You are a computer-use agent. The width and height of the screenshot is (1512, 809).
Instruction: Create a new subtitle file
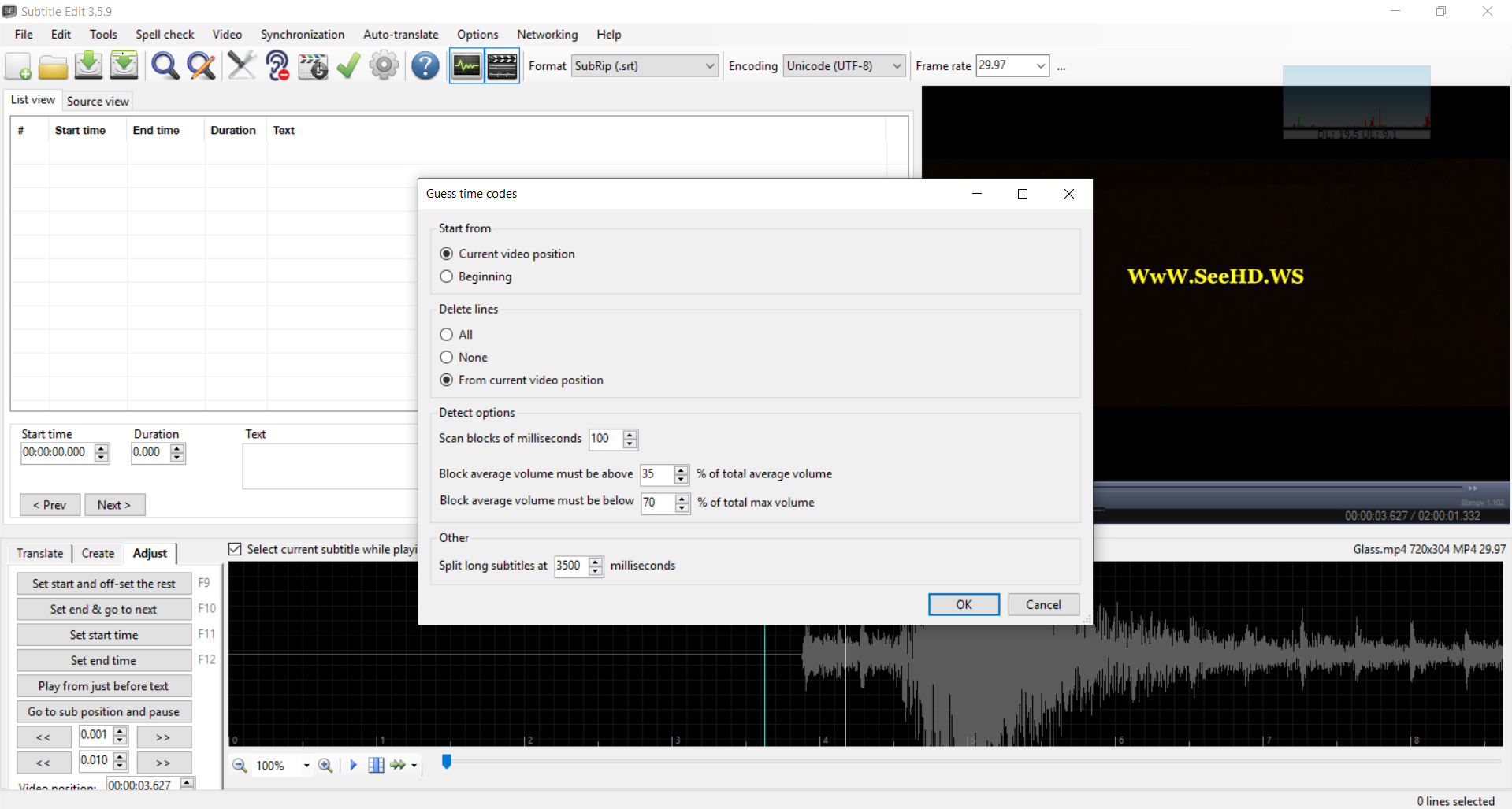click(17, 65)
